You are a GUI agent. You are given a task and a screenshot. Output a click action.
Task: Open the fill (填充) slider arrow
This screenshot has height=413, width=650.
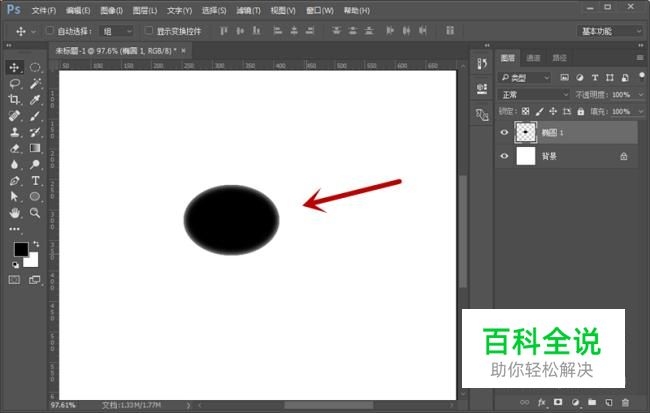click(x=641, y=112)
